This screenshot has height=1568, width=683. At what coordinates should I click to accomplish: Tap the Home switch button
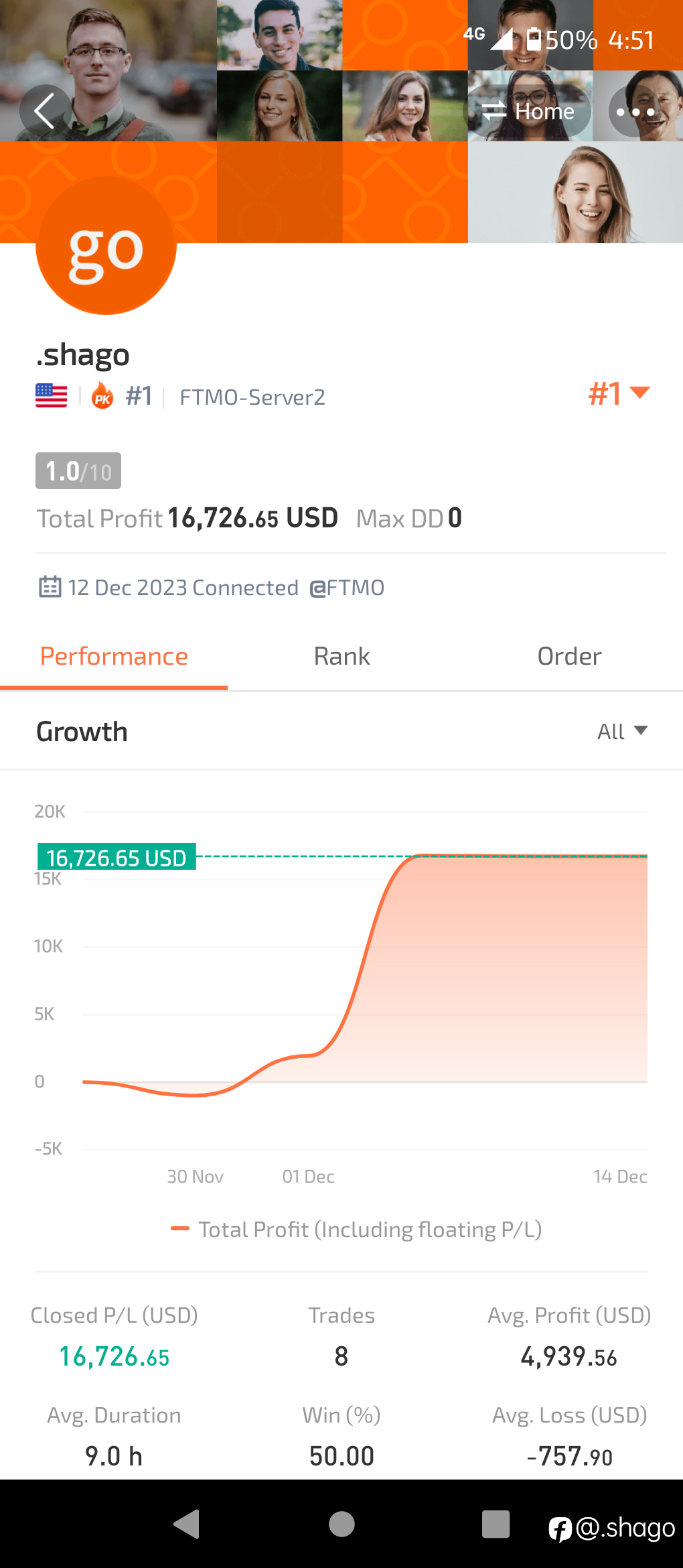coord(528,111)
